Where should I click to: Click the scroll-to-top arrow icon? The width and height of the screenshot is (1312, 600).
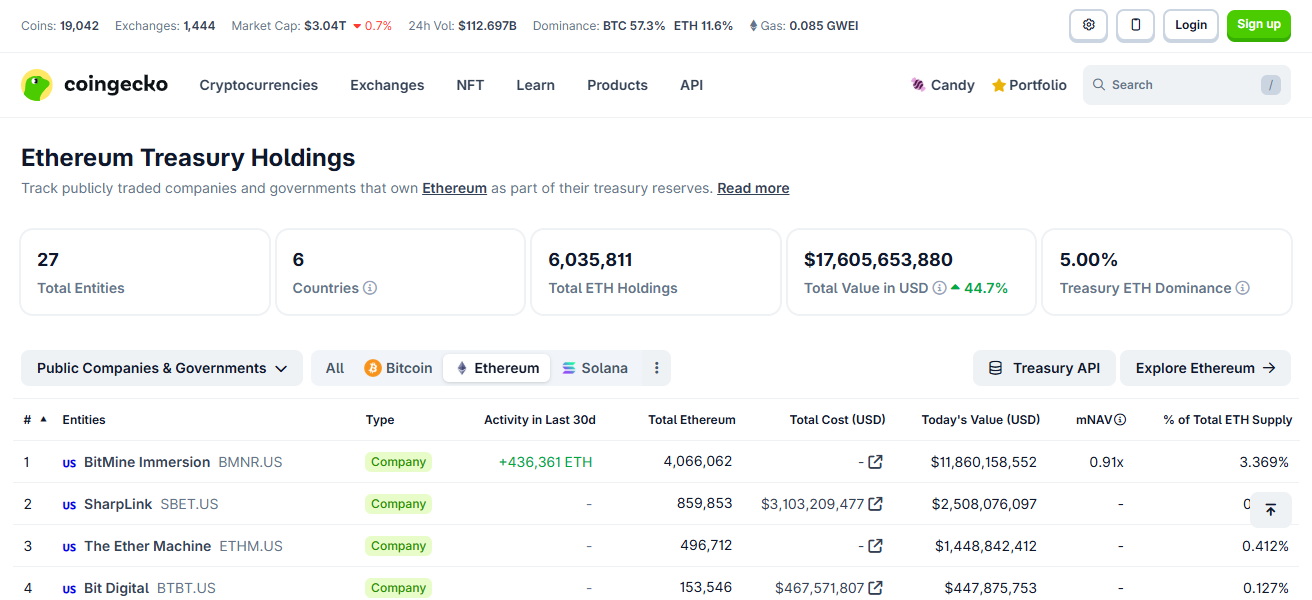(1271, 510)
